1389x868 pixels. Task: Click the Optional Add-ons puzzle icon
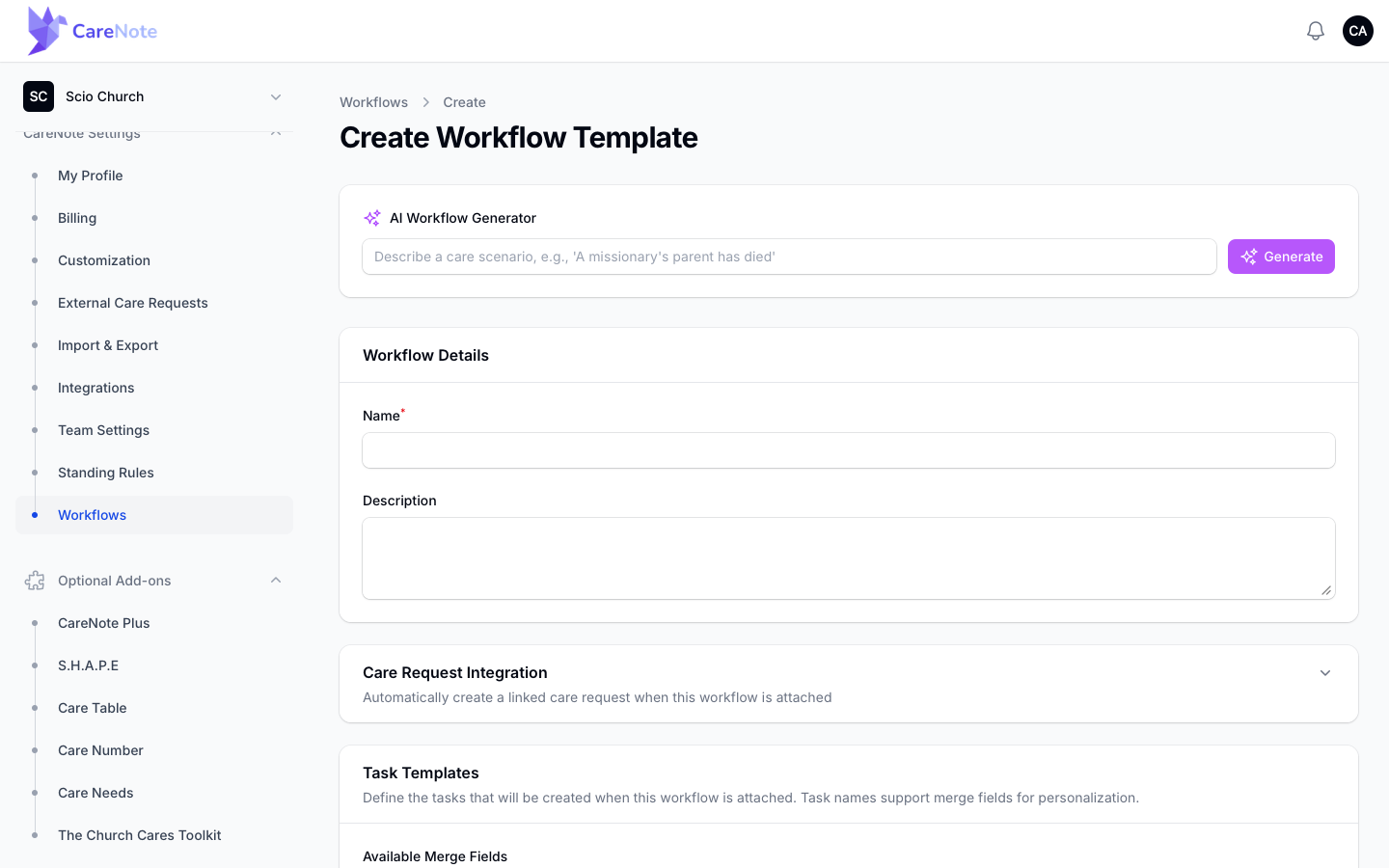click(35, 581)
